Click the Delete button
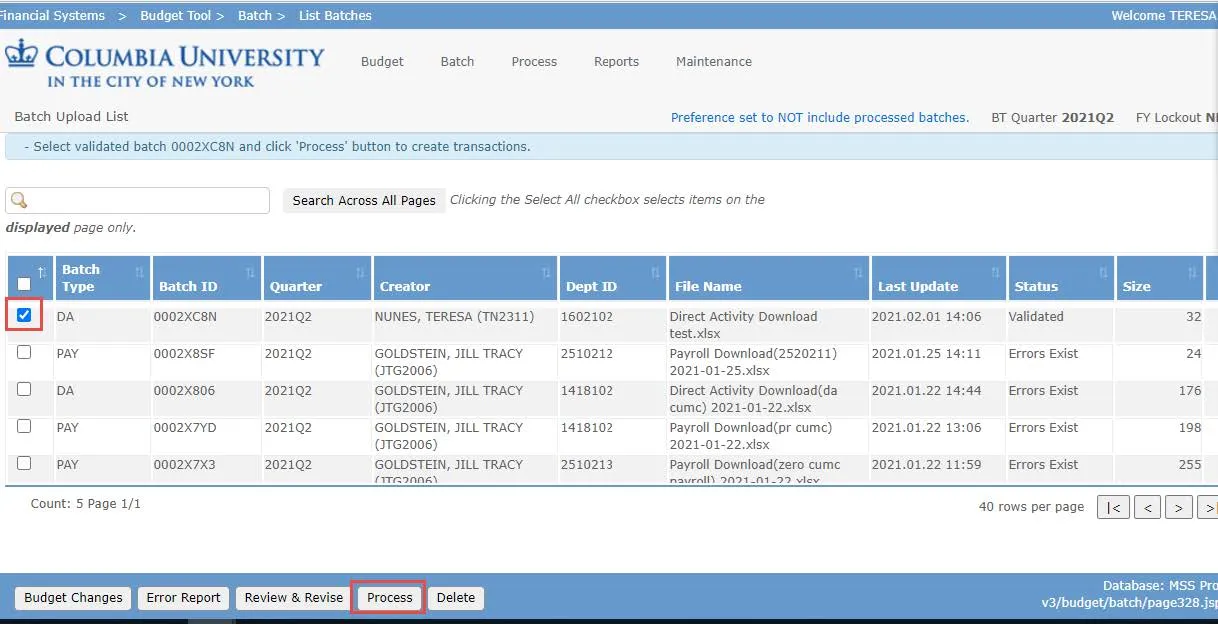Viewport: 1218px width, 624px height. [456, 598]
